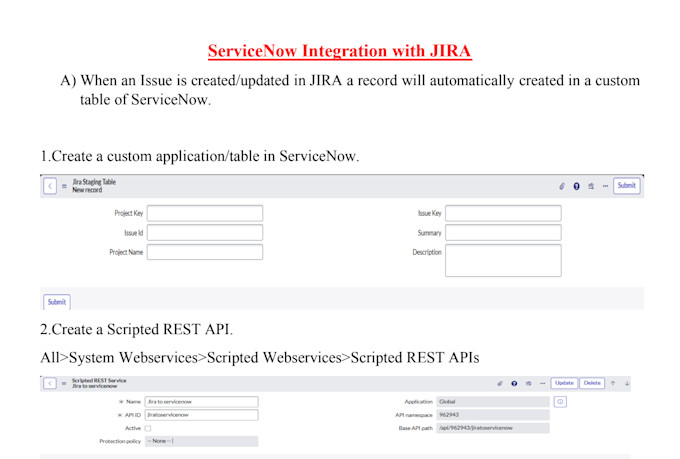Open ellipsis menu in Scripted REST Service header
Viewport: 680px width, 459px height.
click(x=542, y=384)
